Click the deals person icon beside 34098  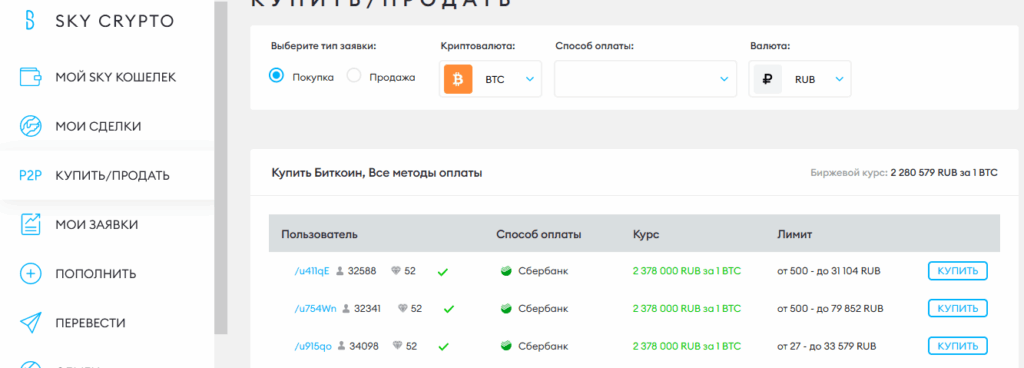point(341,346)
